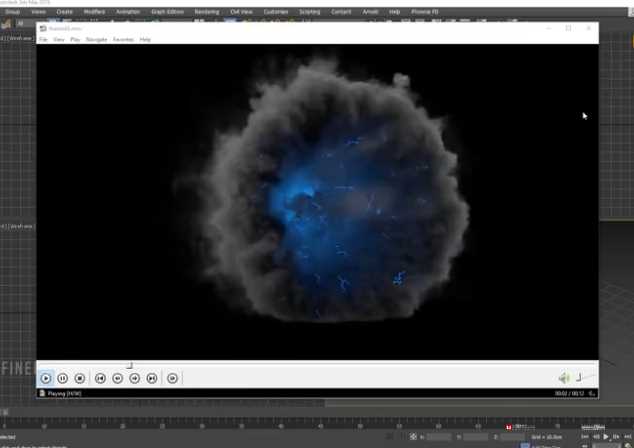Stop playback in the media player
This screenshot has height=448, width=634.
pyautogui.click(x=80, y=378)
